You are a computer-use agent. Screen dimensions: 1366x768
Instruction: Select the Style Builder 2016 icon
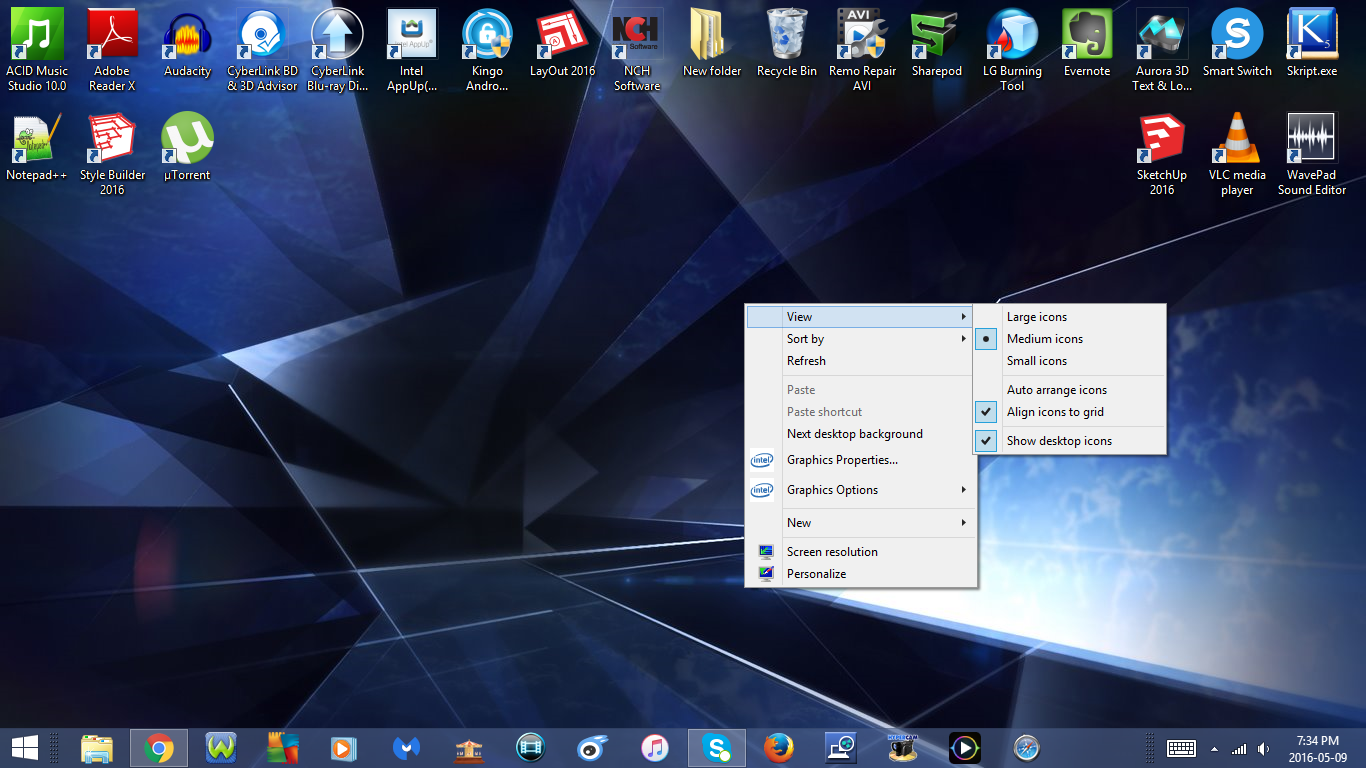coord(112,154)
